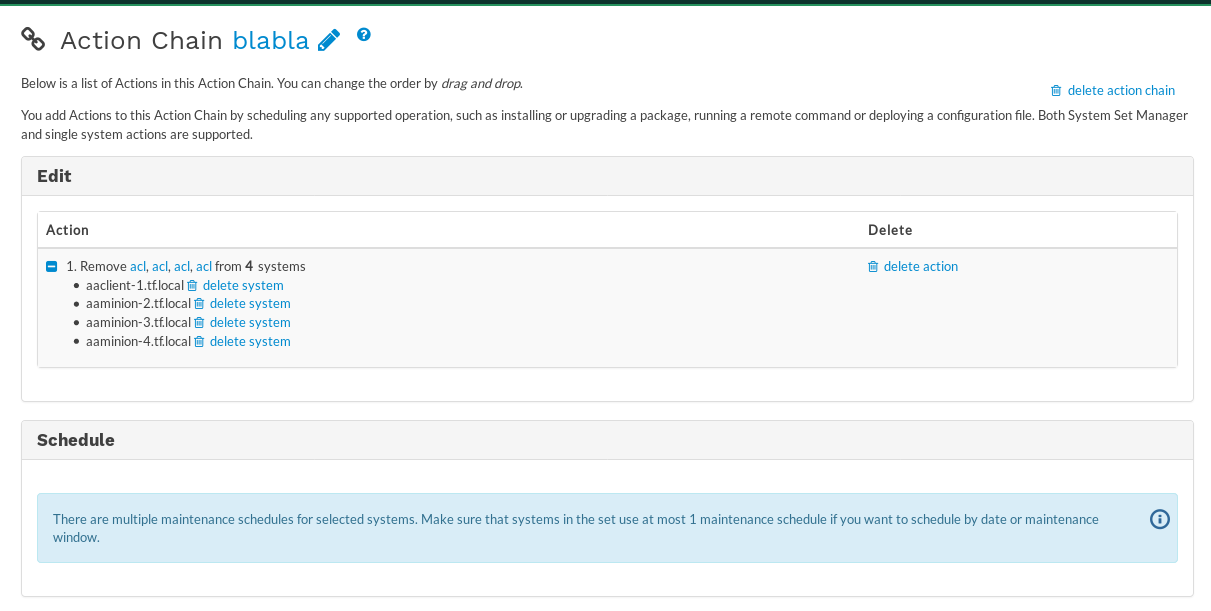
Task: Delete system aaminion-3.tf.local
Action: tap(249, 322)
